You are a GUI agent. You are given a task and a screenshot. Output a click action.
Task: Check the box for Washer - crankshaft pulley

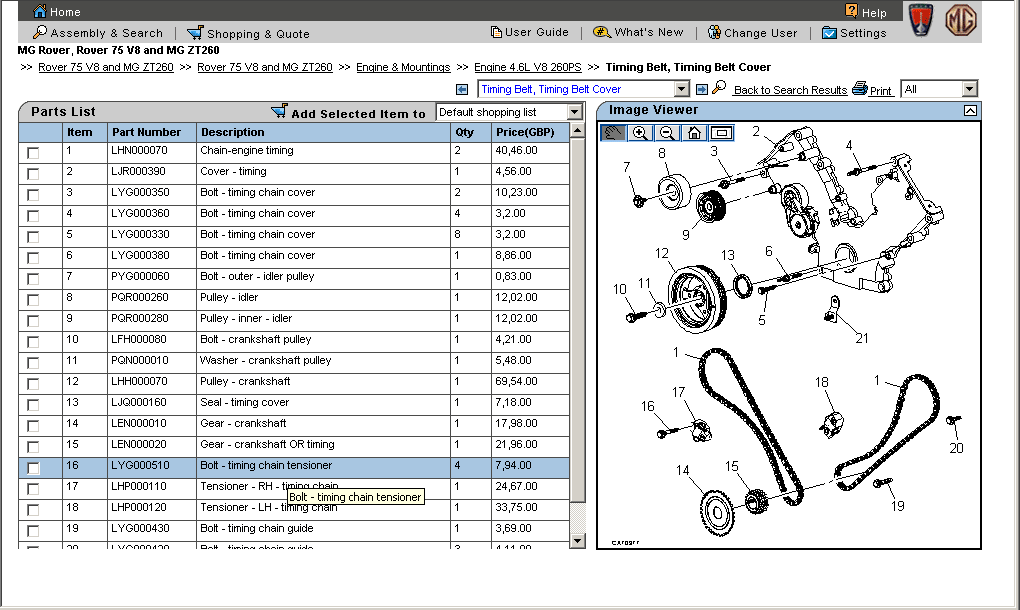tap(33, 362)
